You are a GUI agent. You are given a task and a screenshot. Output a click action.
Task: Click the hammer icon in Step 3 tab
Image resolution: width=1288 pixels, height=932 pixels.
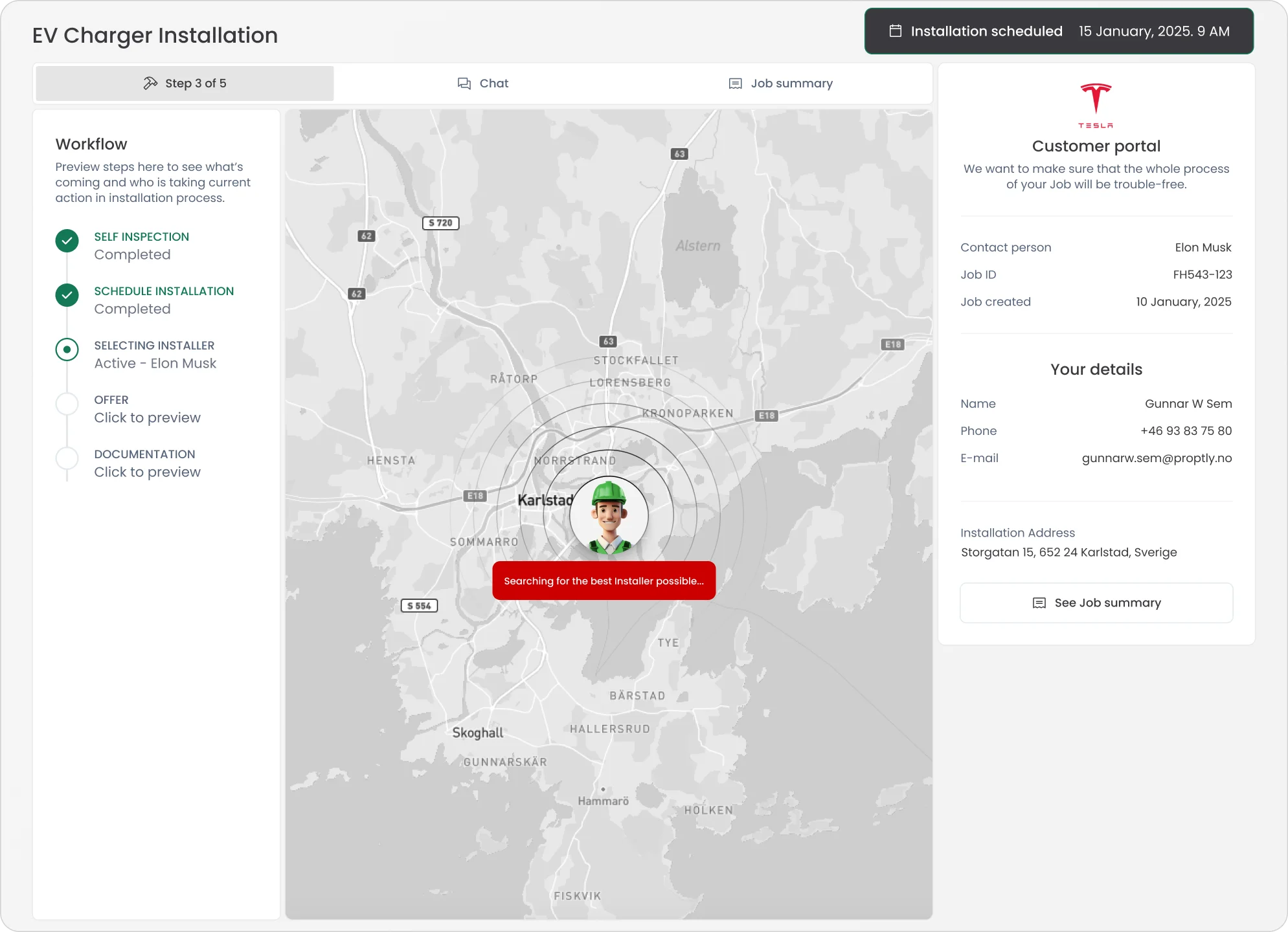(x=150, y=83)
